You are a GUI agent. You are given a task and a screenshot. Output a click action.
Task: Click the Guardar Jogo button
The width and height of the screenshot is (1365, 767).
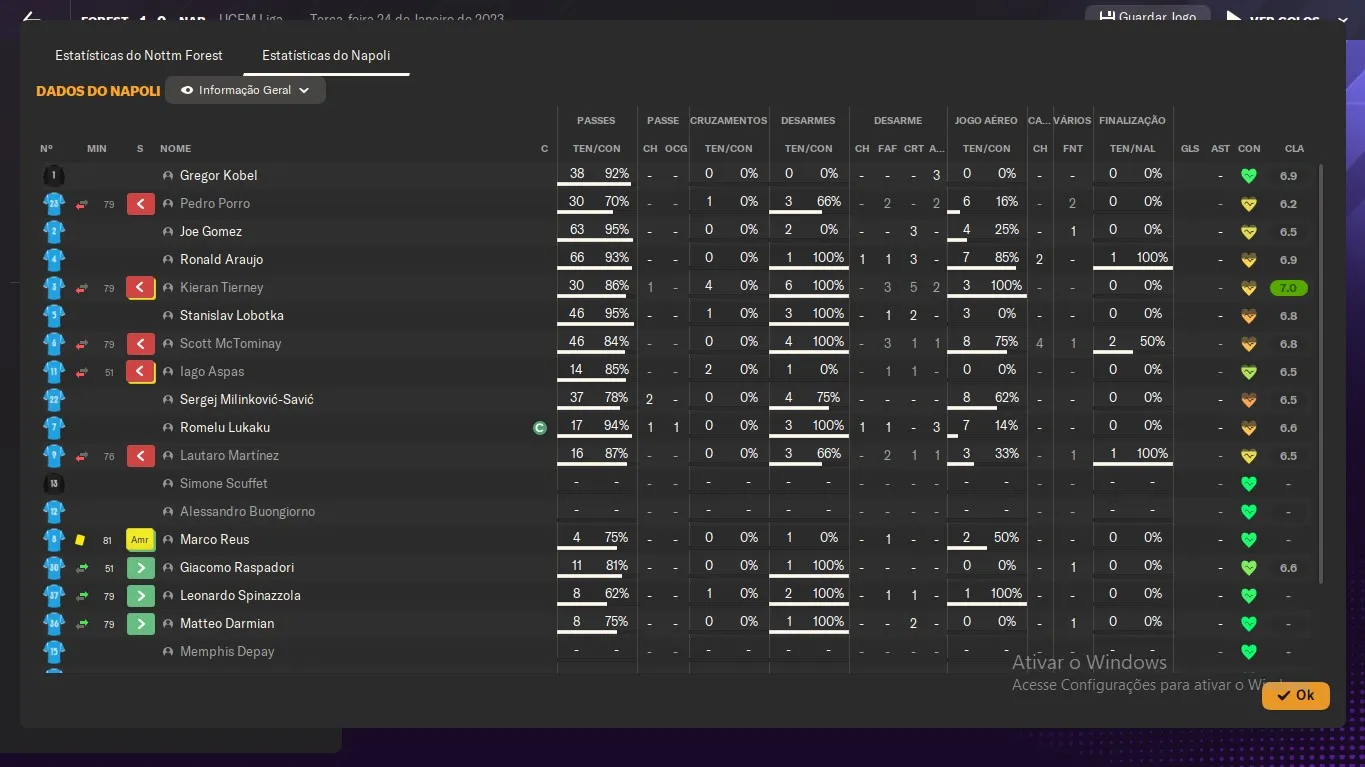click(x=1147, y=17)
